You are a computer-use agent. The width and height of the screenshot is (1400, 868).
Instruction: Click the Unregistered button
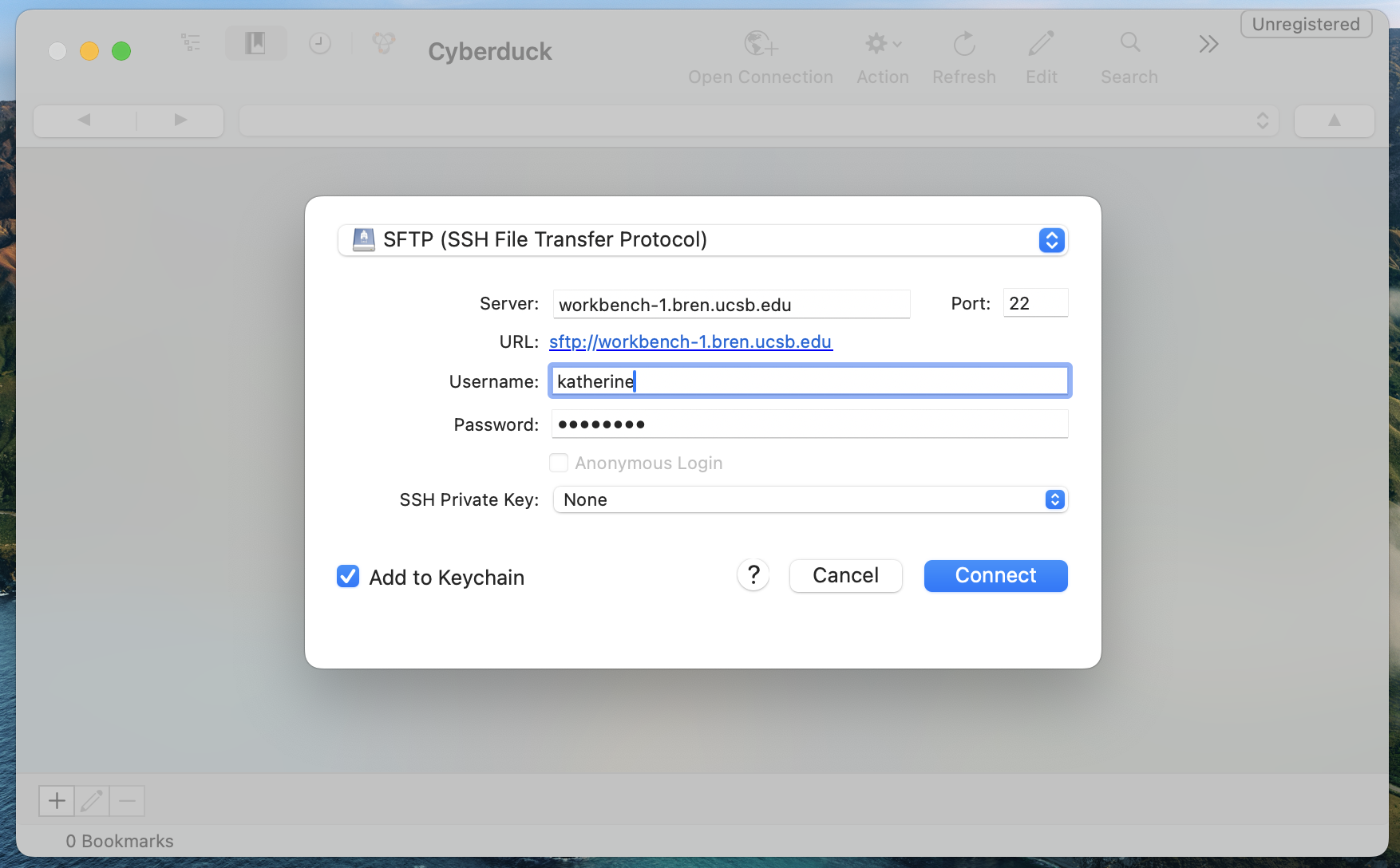coord(1306,24)
